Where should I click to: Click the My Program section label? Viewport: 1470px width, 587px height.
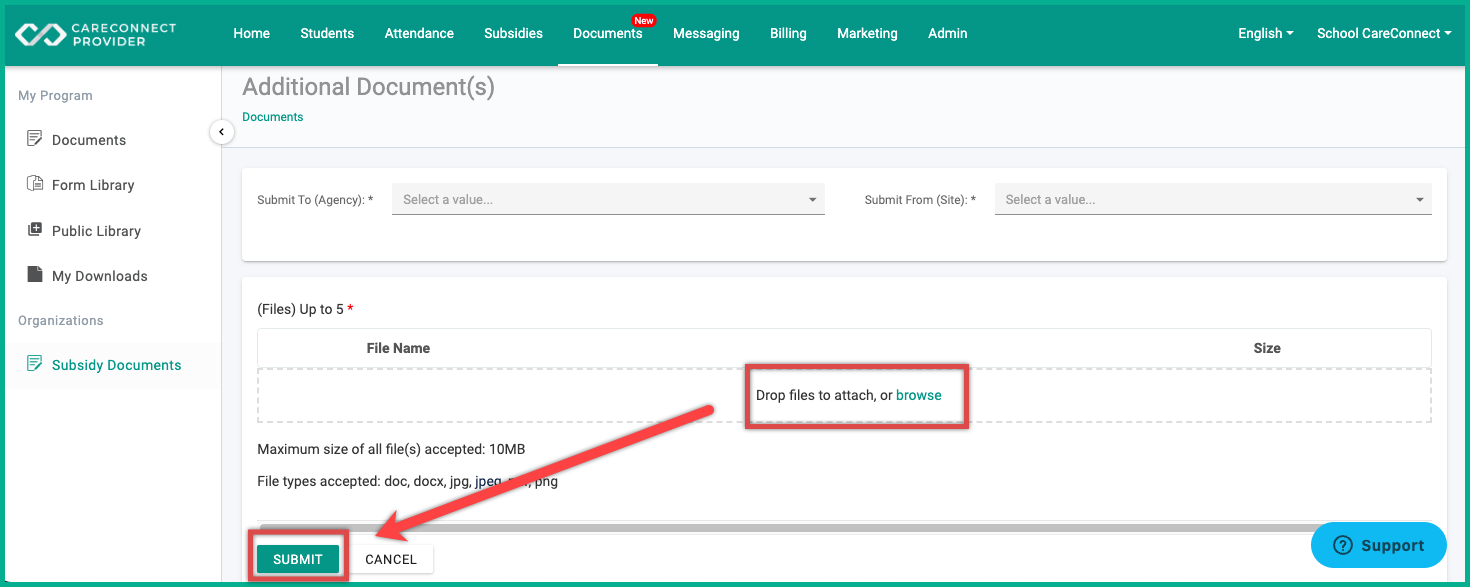pos(55,95)
